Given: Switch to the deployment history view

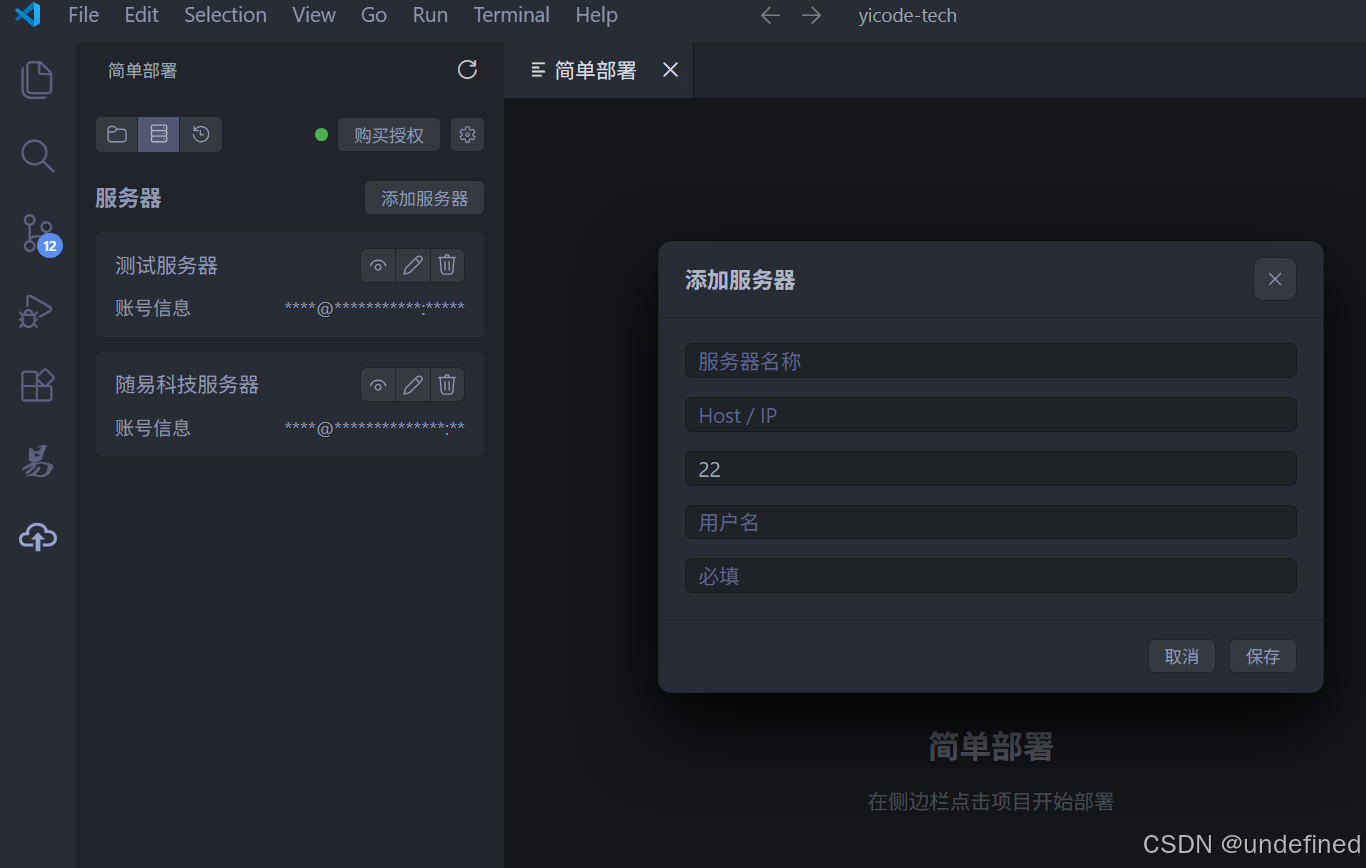Looking at the screenshot, I should (x=201, y=134).
